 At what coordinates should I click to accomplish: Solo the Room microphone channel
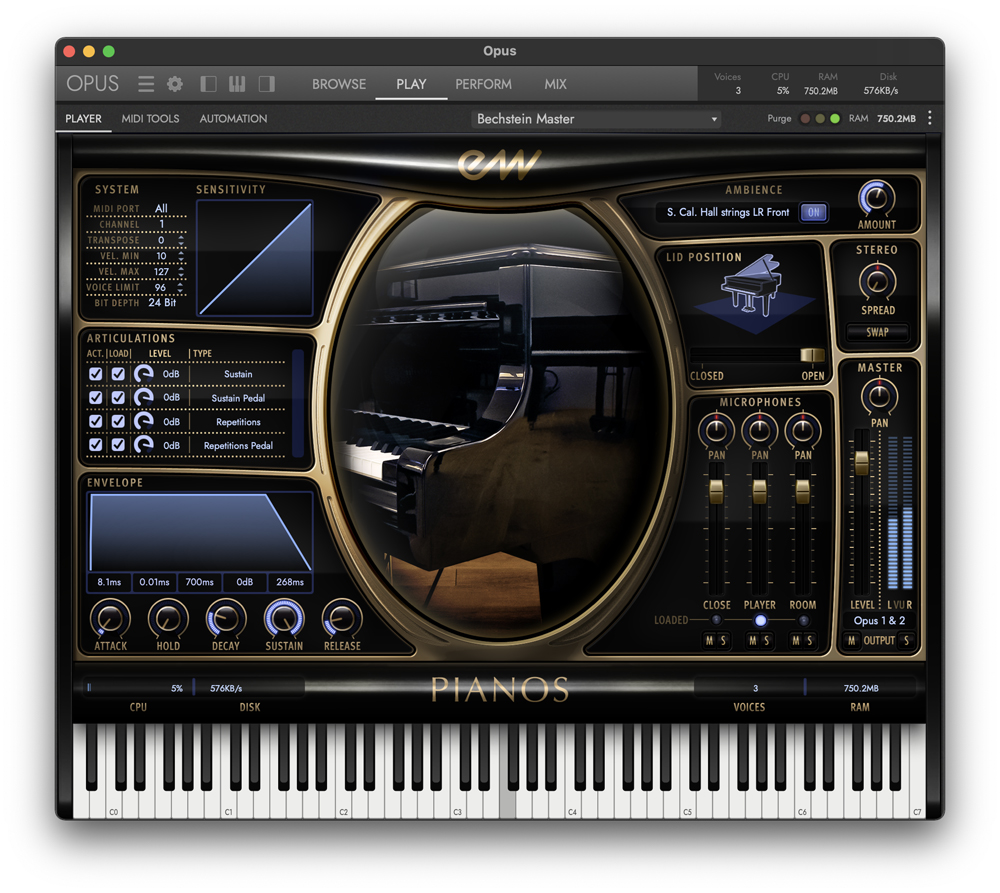809,640
